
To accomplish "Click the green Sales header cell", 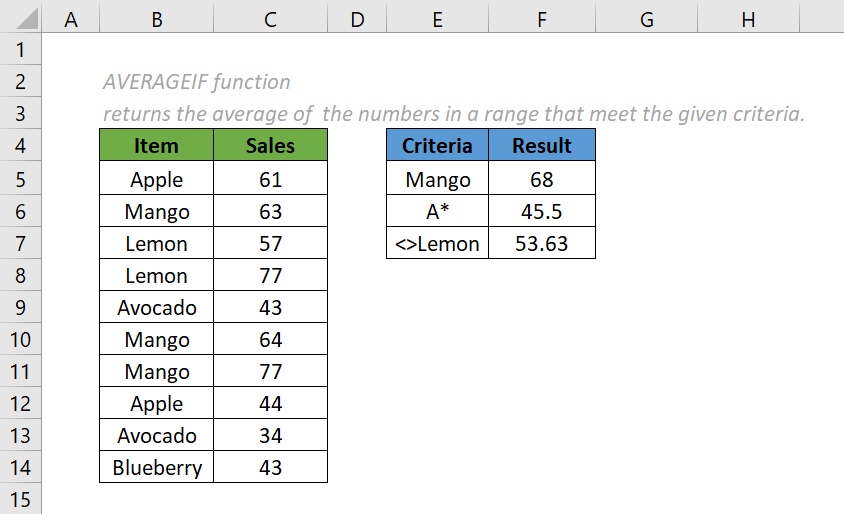I will [x=270, y=146].
